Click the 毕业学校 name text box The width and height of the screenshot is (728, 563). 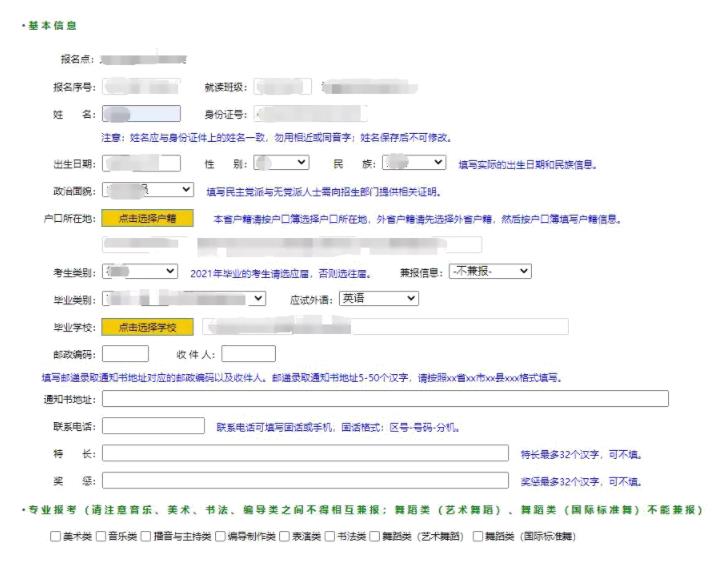385,327
